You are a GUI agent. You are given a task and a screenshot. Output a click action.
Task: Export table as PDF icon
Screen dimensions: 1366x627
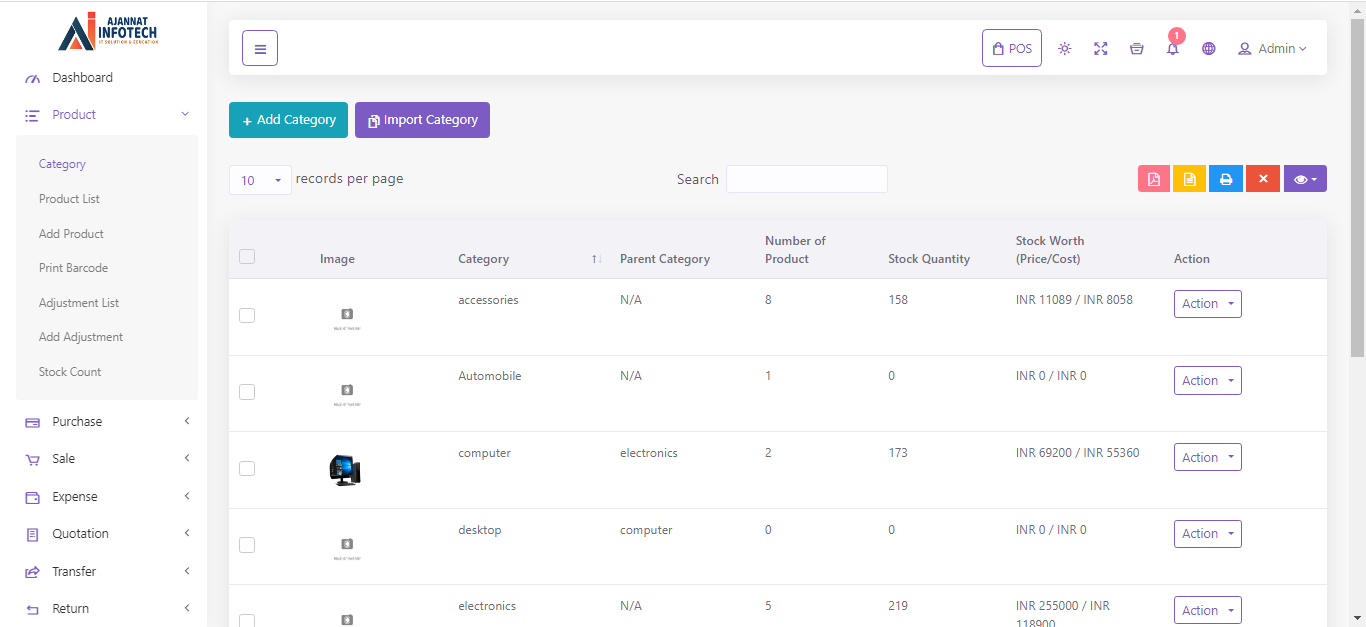tap(1153, 179)
